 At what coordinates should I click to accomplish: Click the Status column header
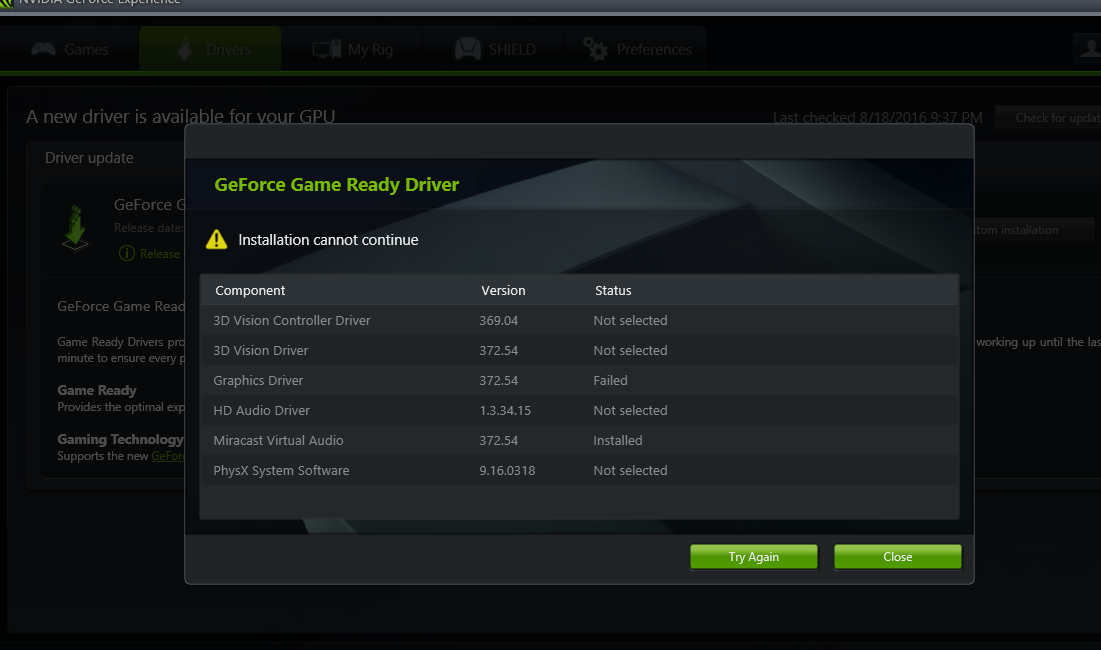(x=613, y=291)
